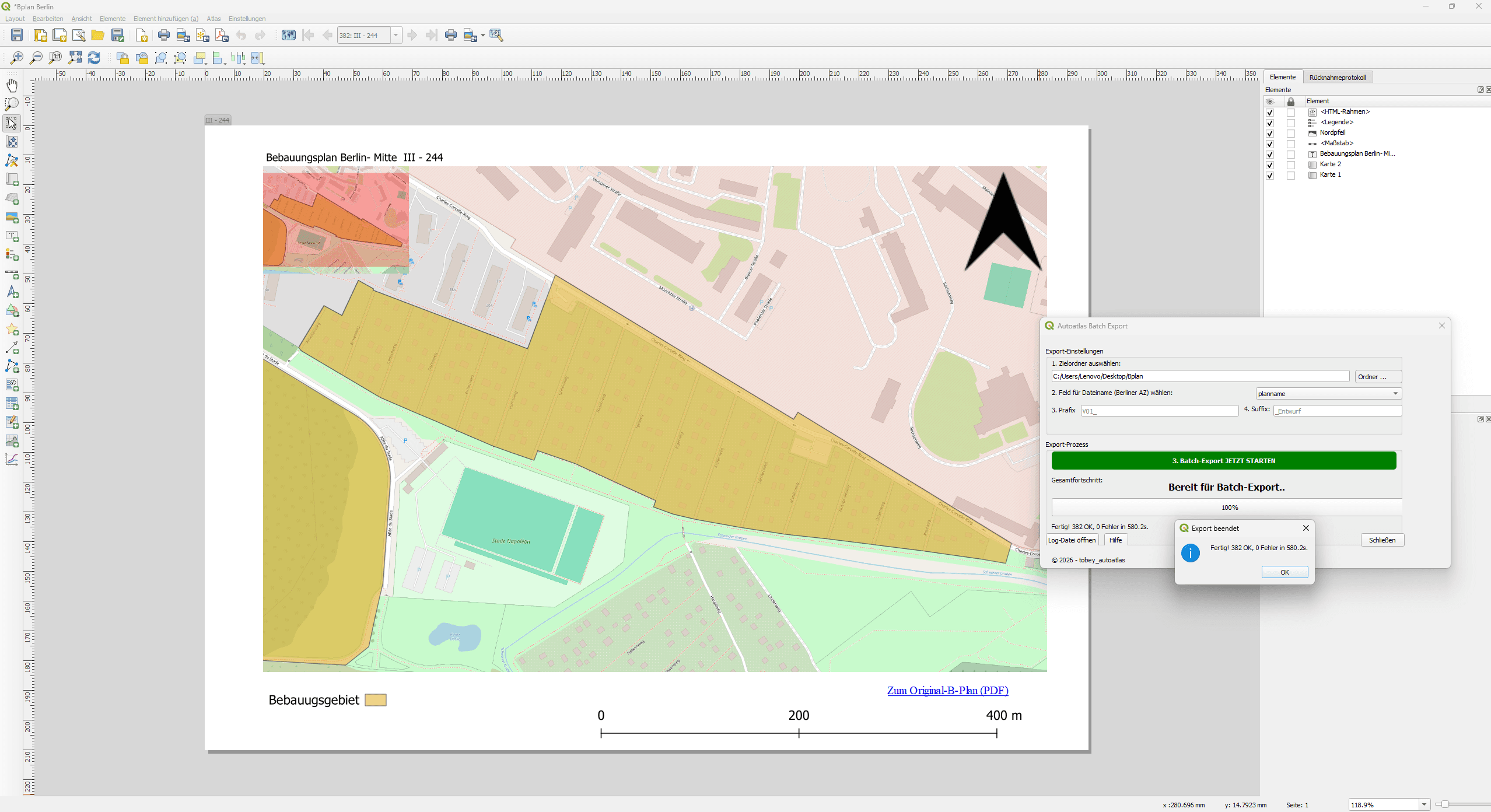Choose the Add label tool
1491x812 pixels.
(x=12, y=236)
